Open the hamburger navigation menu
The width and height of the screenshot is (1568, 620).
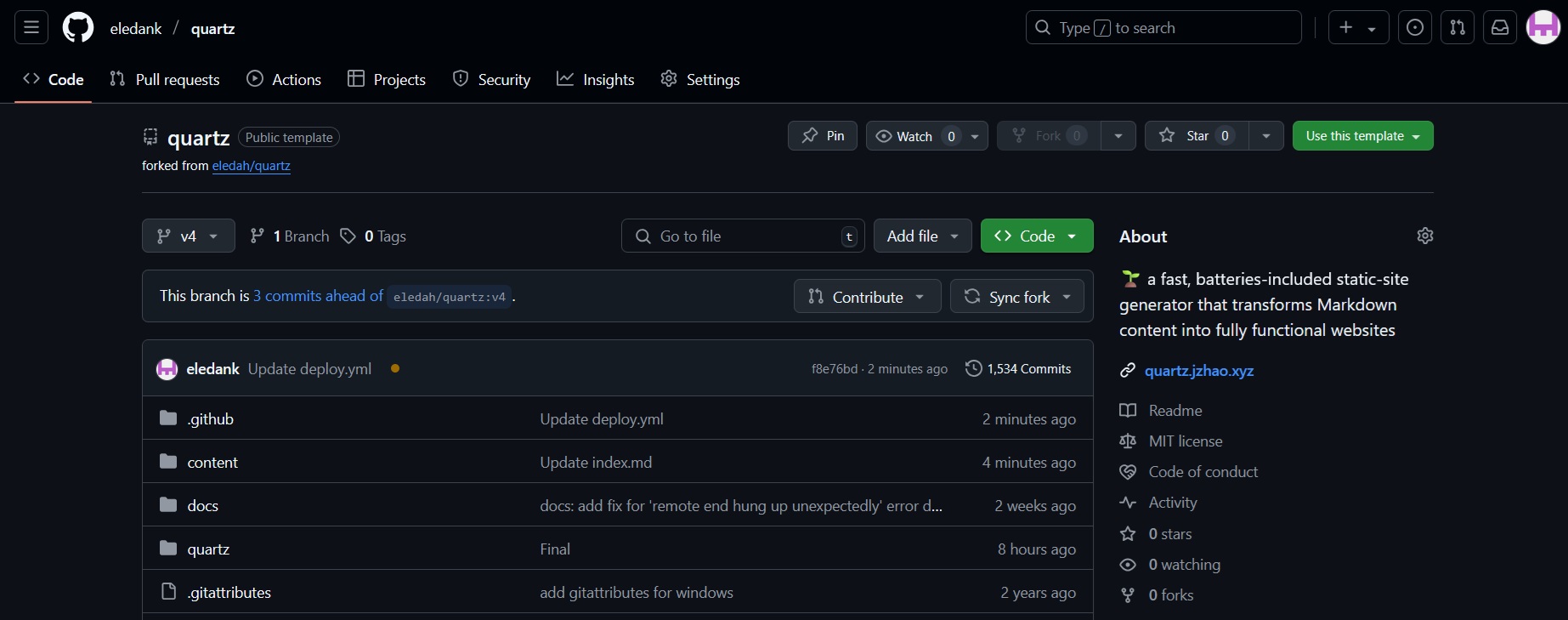click(x=31, y=28)
